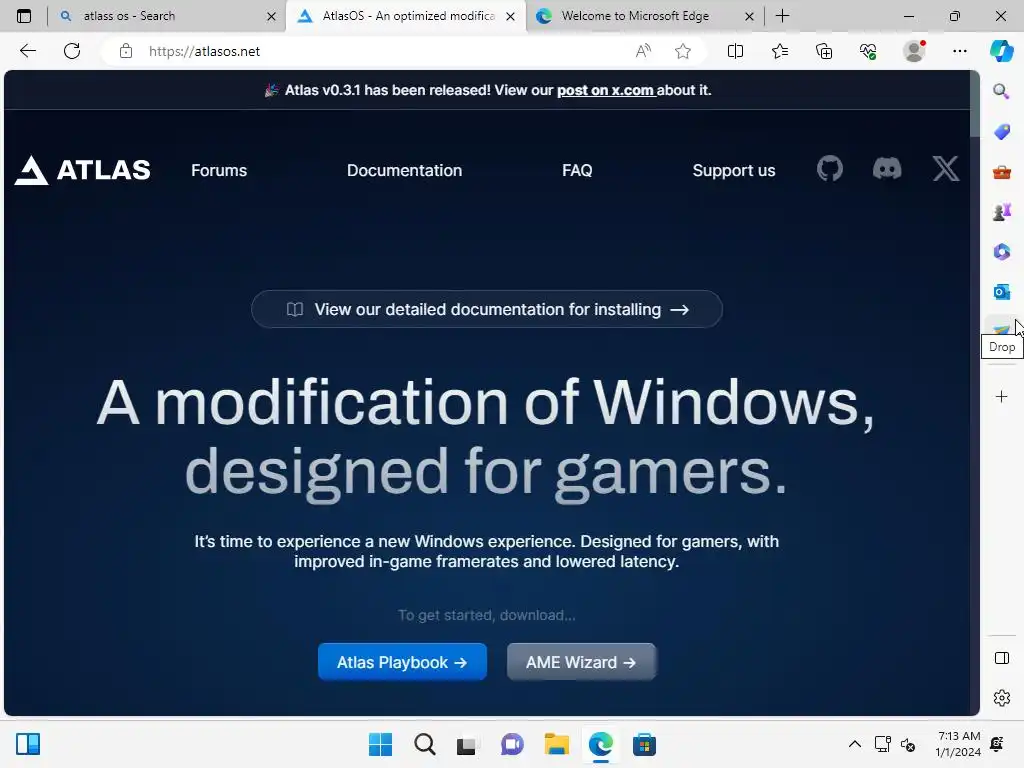The height and width of the screenshot is (768, 1024).
Task: Add a sidebar app with plus icon
Action: coord(1001,396)
